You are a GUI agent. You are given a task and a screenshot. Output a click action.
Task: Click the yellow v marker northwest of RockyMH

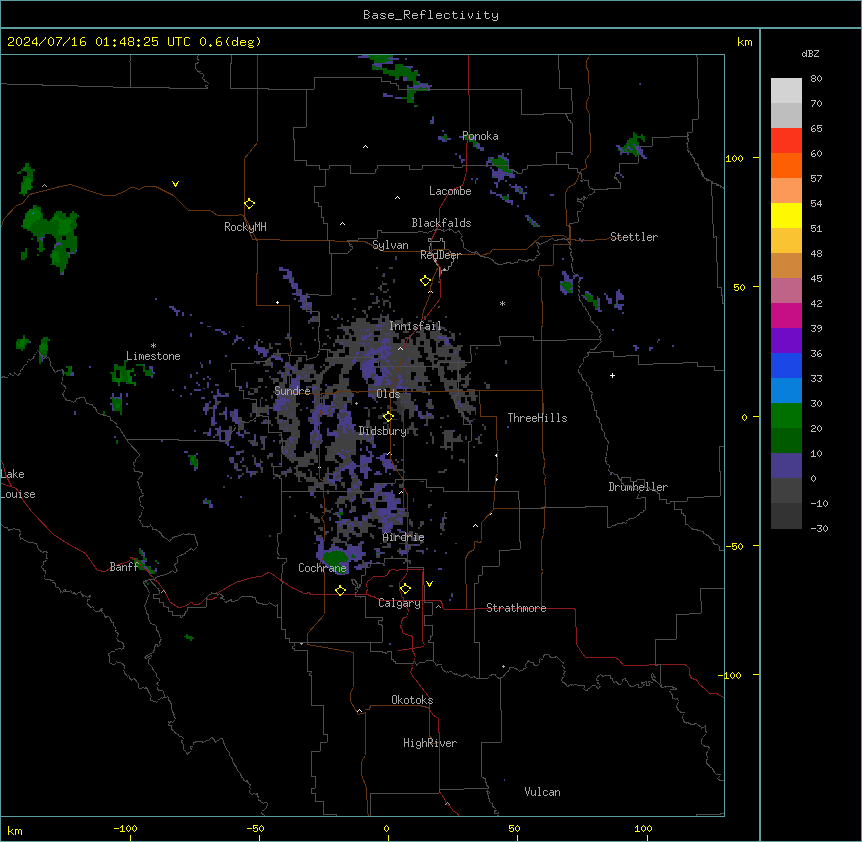tap(175, 184)
